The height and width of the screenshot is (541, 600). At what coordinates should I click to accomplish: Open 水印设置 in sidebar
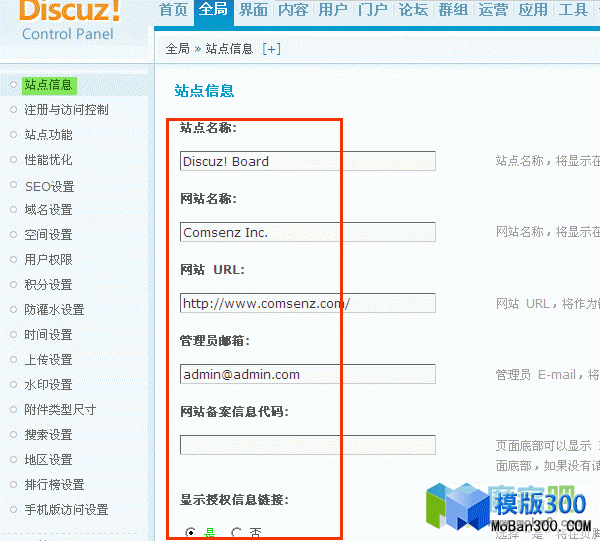(x=48, y=385)
